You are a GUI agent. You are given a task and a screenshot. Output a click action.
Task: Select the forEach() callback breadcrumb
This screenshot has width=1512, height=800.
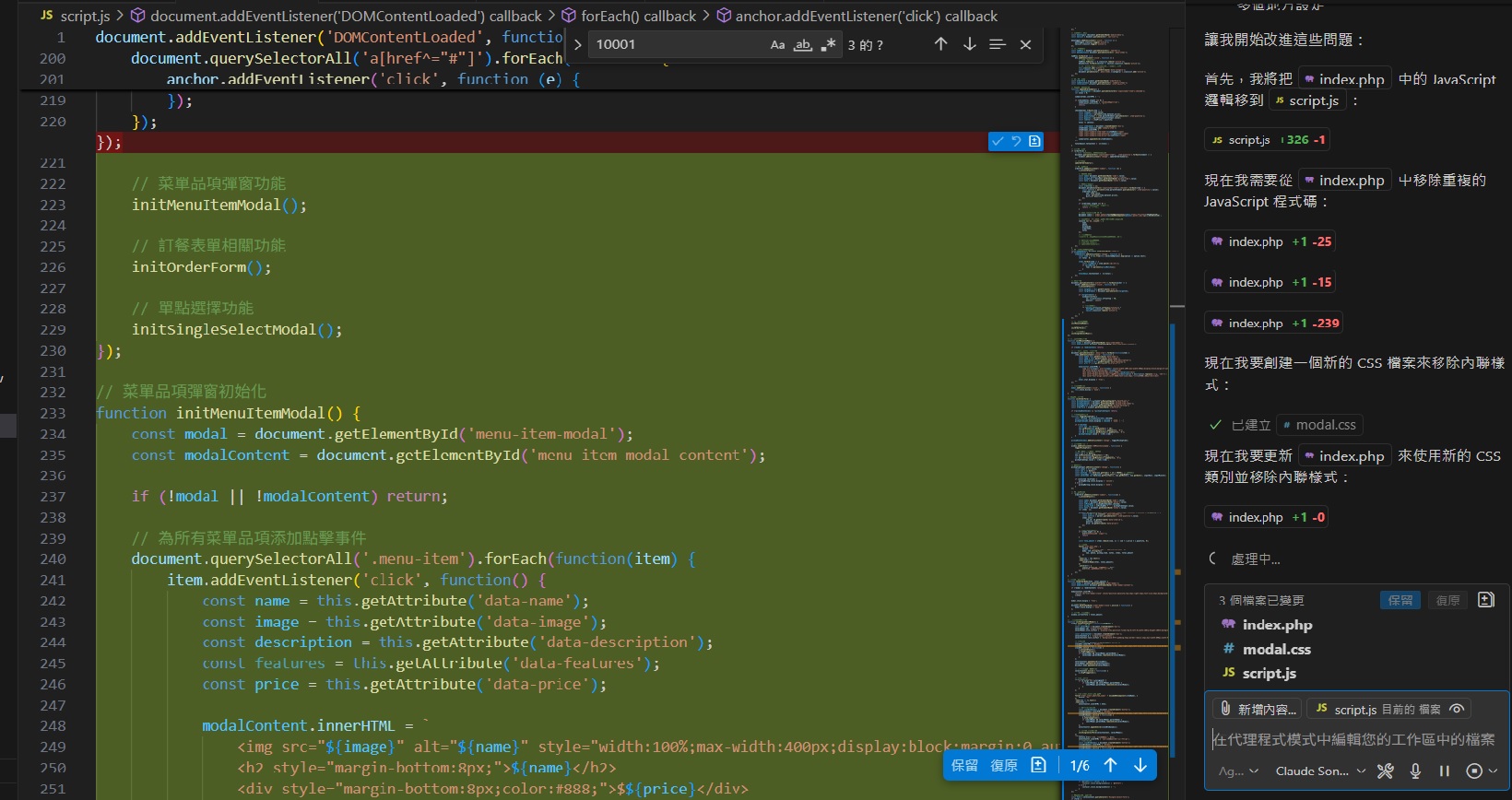click(637, 16)
